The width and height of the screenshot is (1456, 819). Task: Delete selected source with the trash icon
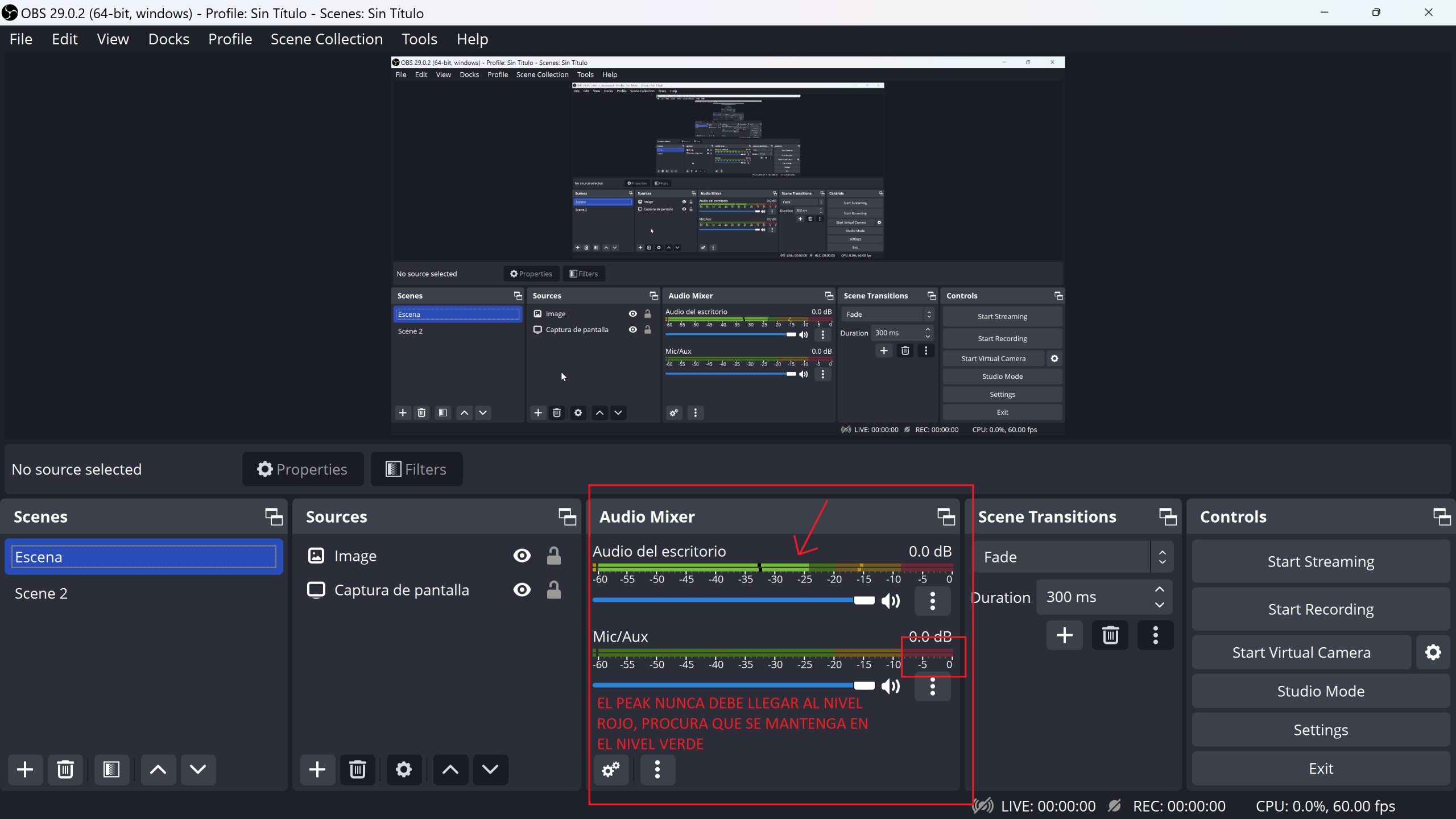358,770
